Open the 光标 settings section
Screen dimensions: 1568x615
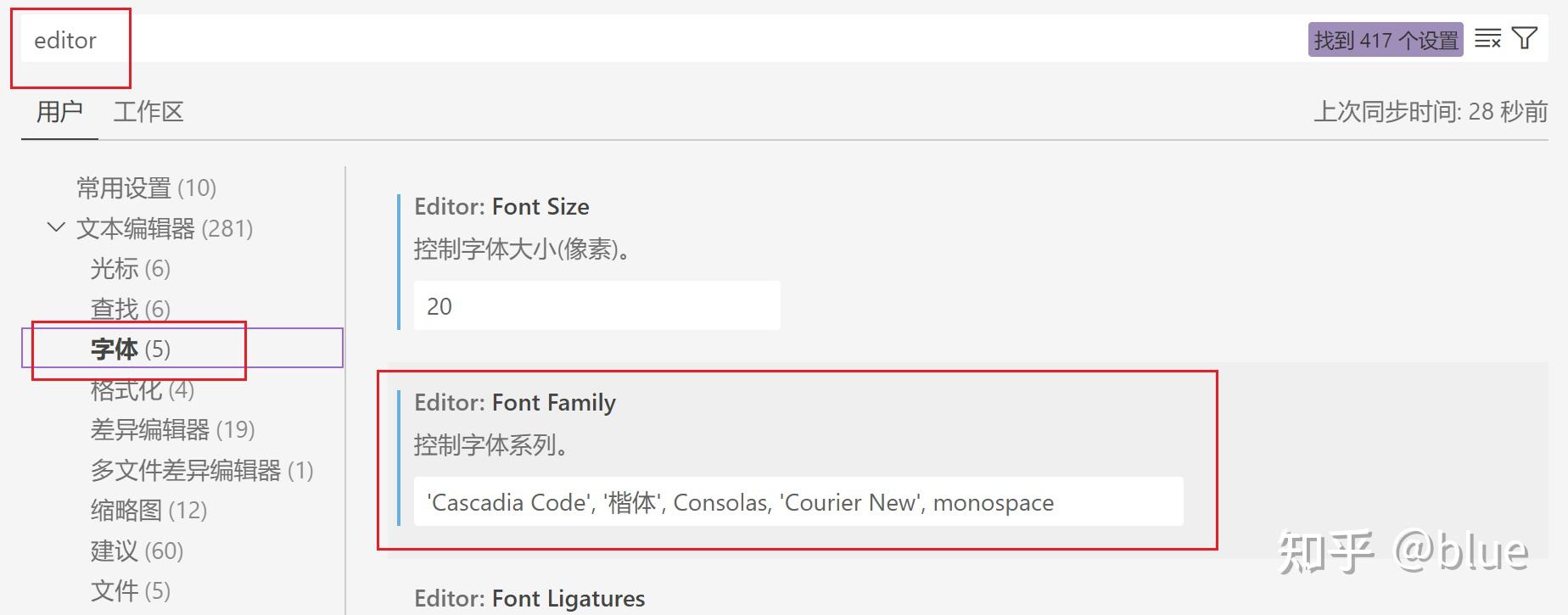[x=131, y=269]
